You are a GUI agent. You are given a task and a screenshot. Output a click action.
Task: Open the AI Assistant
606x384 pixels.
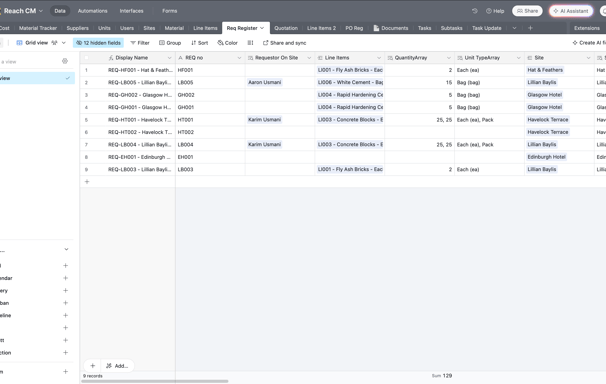(x=571, y=11)
